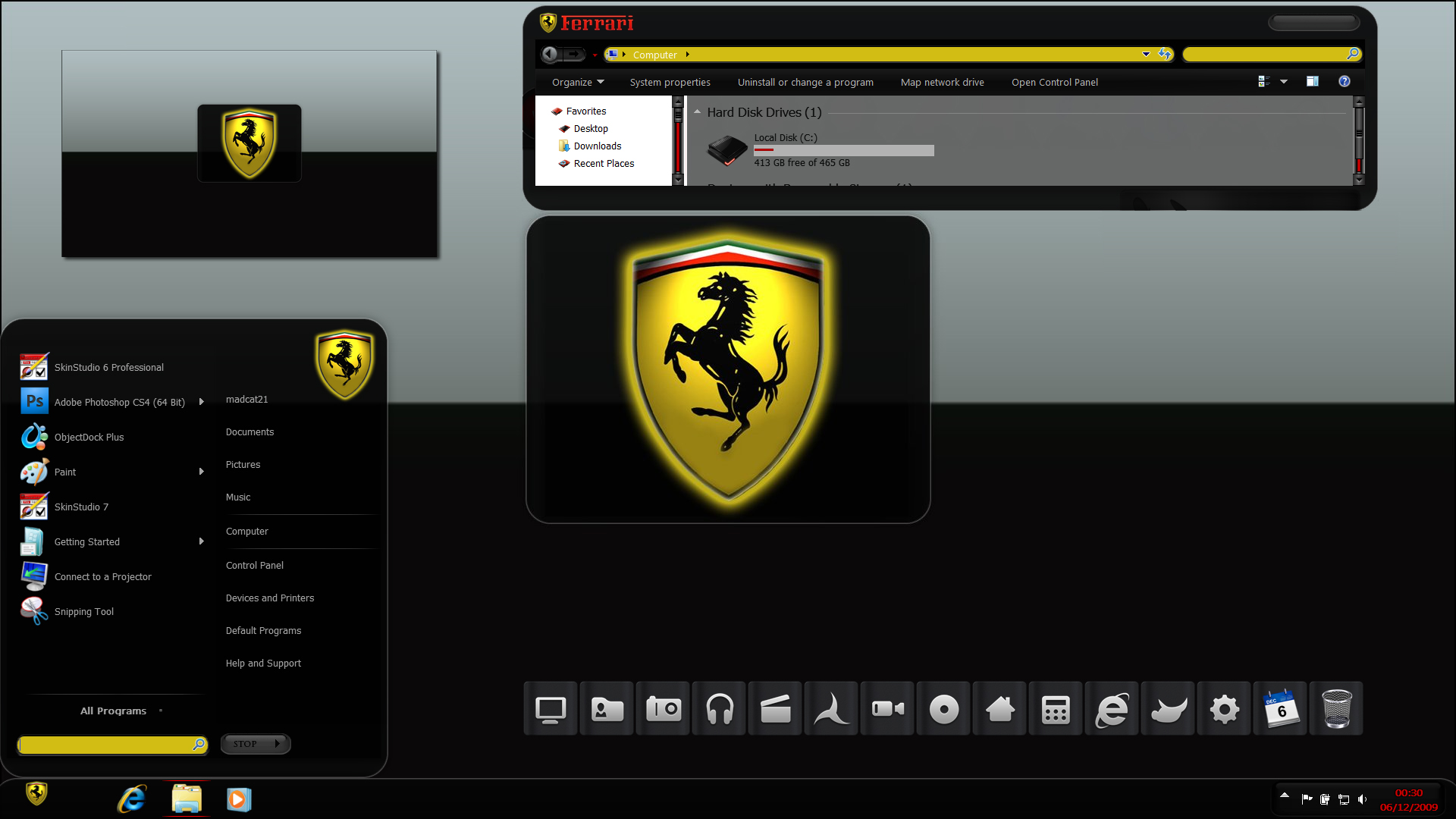Open the address bar history dropdown
Screen dimensions: 1456x819
1146,54
